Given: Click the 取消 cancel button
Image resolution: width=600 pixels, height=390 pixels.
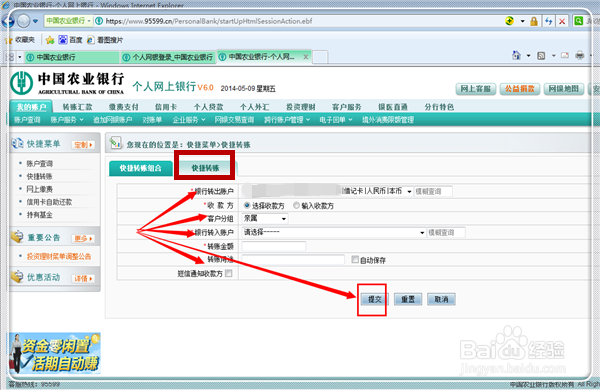Looking at the screenshot, I should point(441,299).
